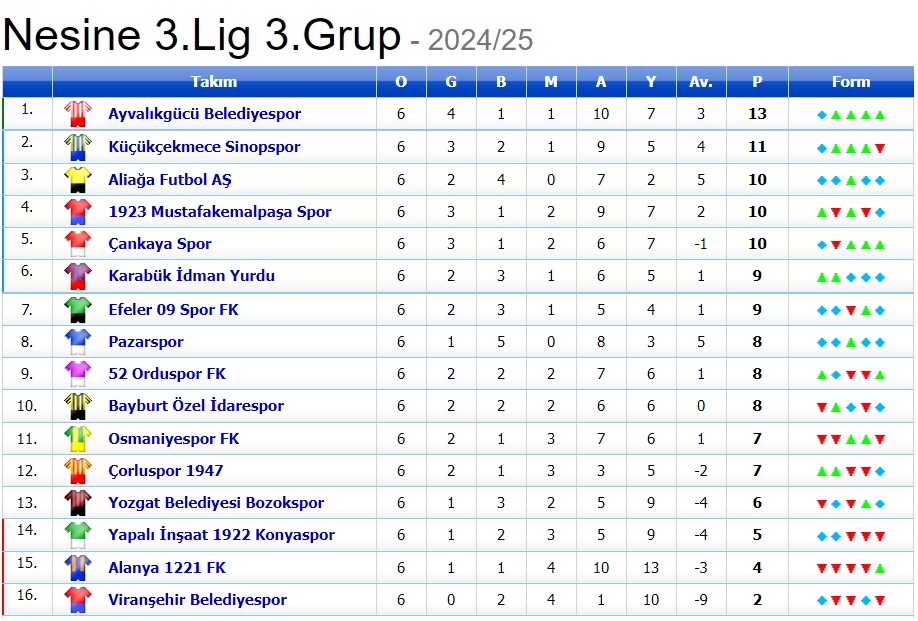Image resolution: width=918 pixels, height=621 pixels.
Task: Click Pazarspor form indicators
Action: (851, 342)
